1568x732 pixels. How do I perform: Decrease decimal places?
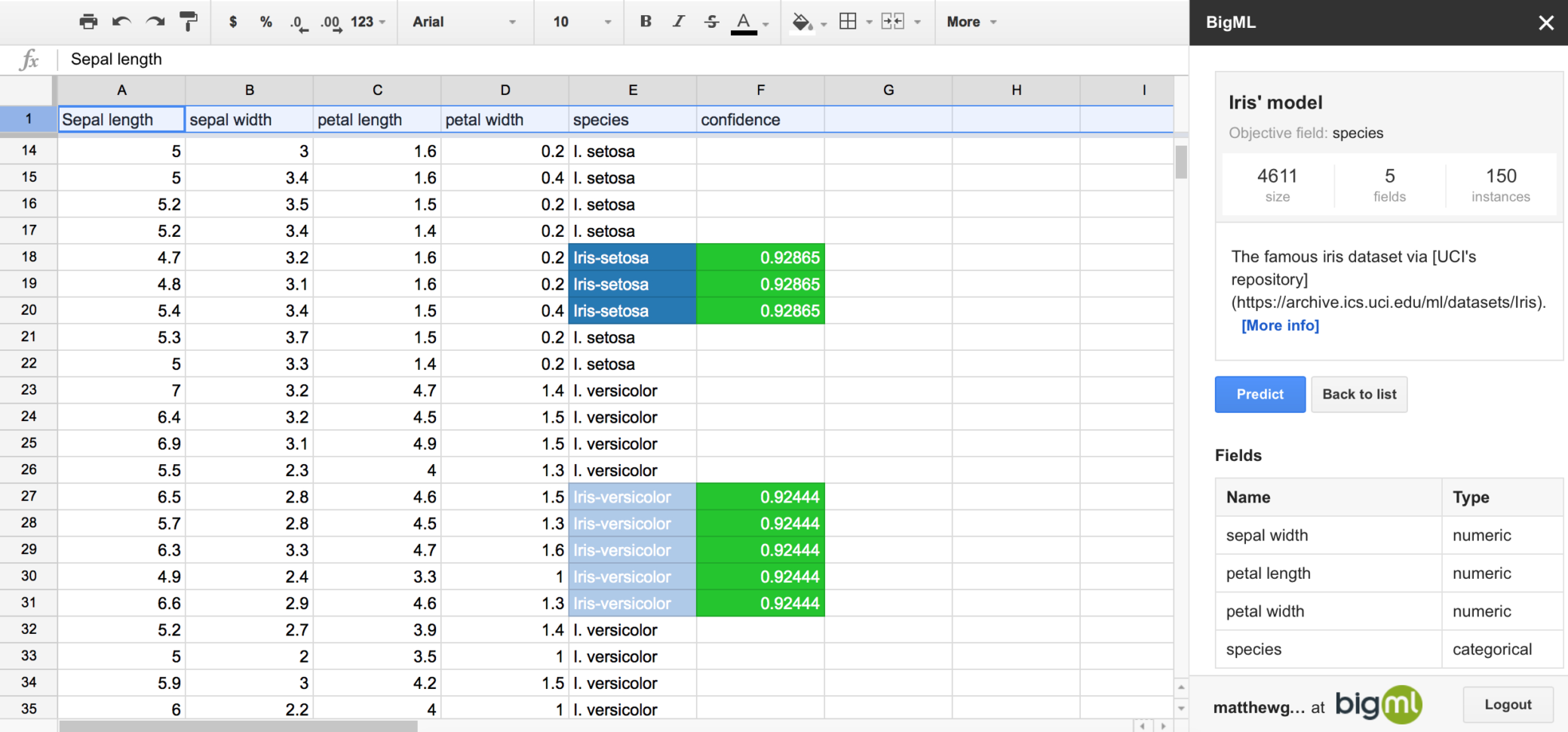click(x=297, y=22)
